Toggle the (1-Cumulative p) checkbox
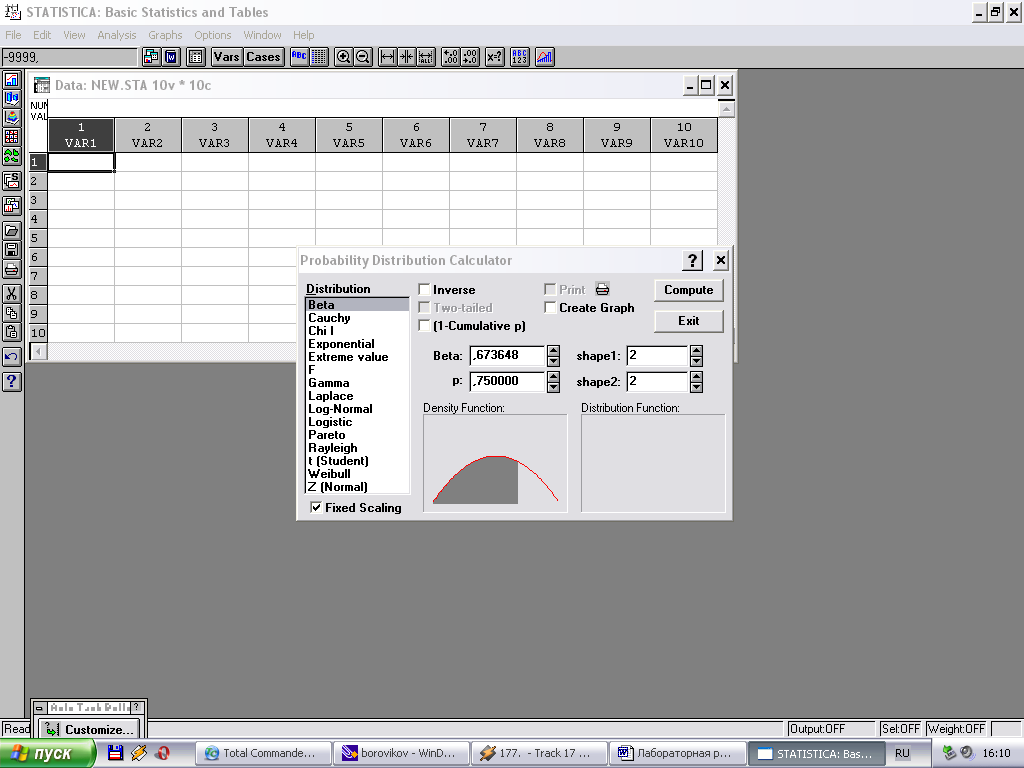The image size is (1024, 768). [x=424, y=325]
